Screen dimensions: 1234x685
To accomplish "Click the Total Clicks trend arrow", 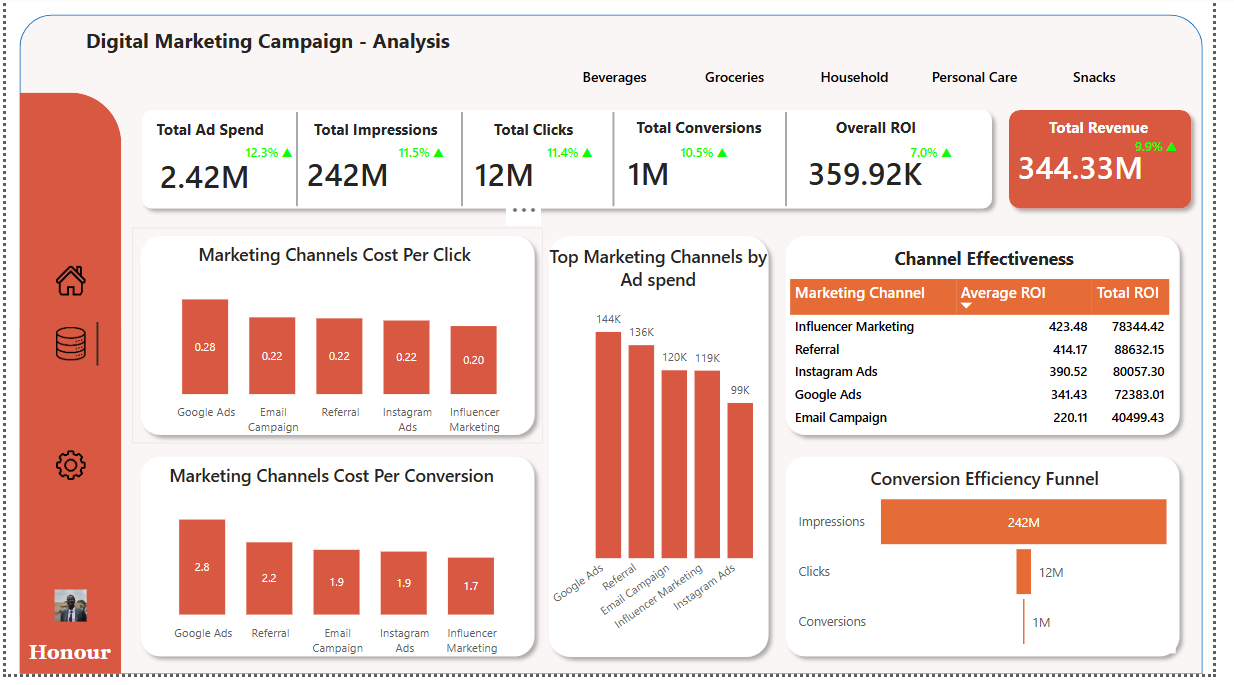I will pyautogui.click(x=587, y=153).
